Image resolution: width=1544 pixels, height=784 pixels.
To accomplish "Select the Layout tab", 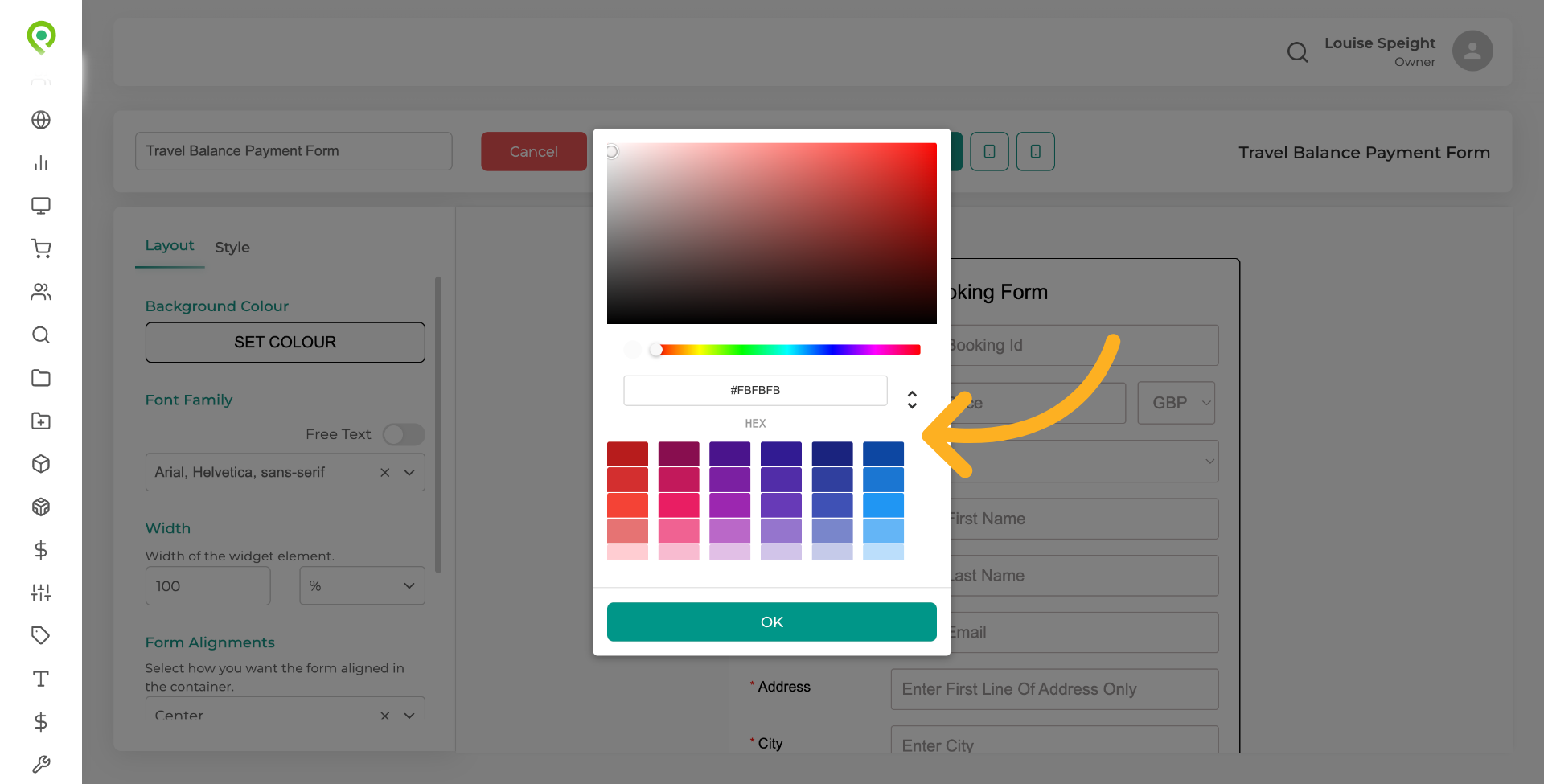I will click(x=170, y=245).
